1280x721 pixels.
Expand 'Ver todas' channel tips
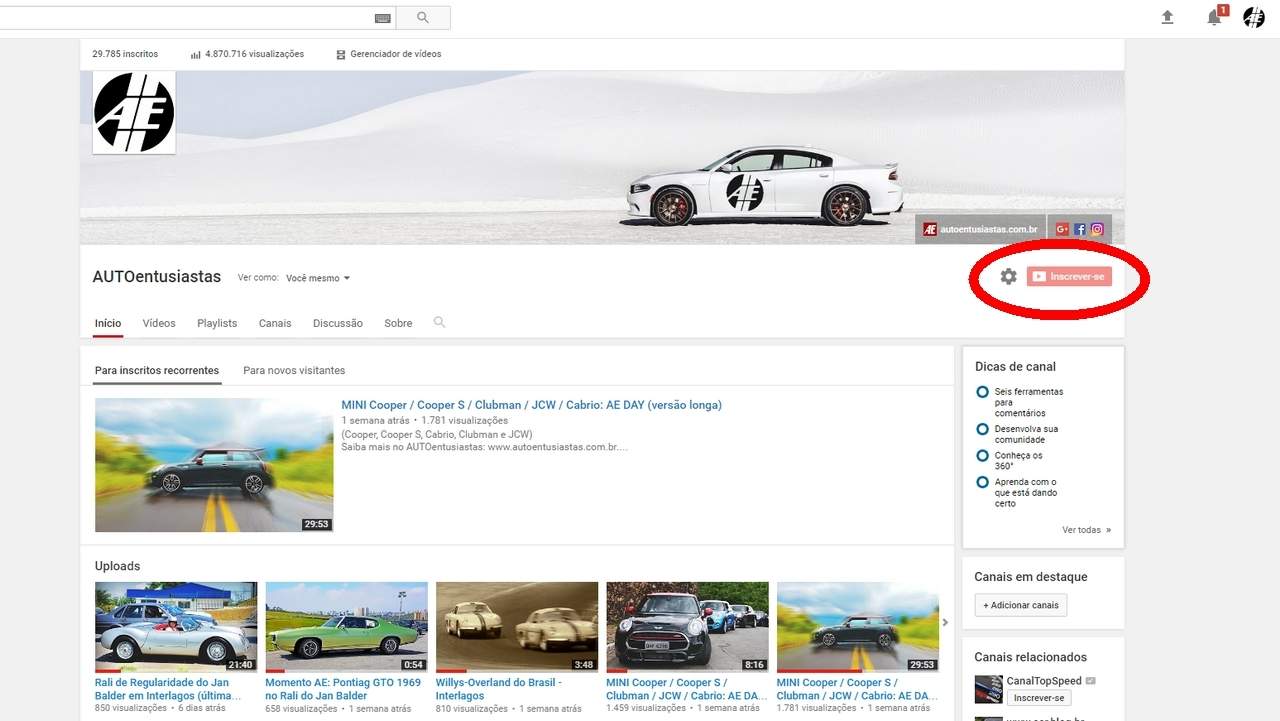(1086, 530)
